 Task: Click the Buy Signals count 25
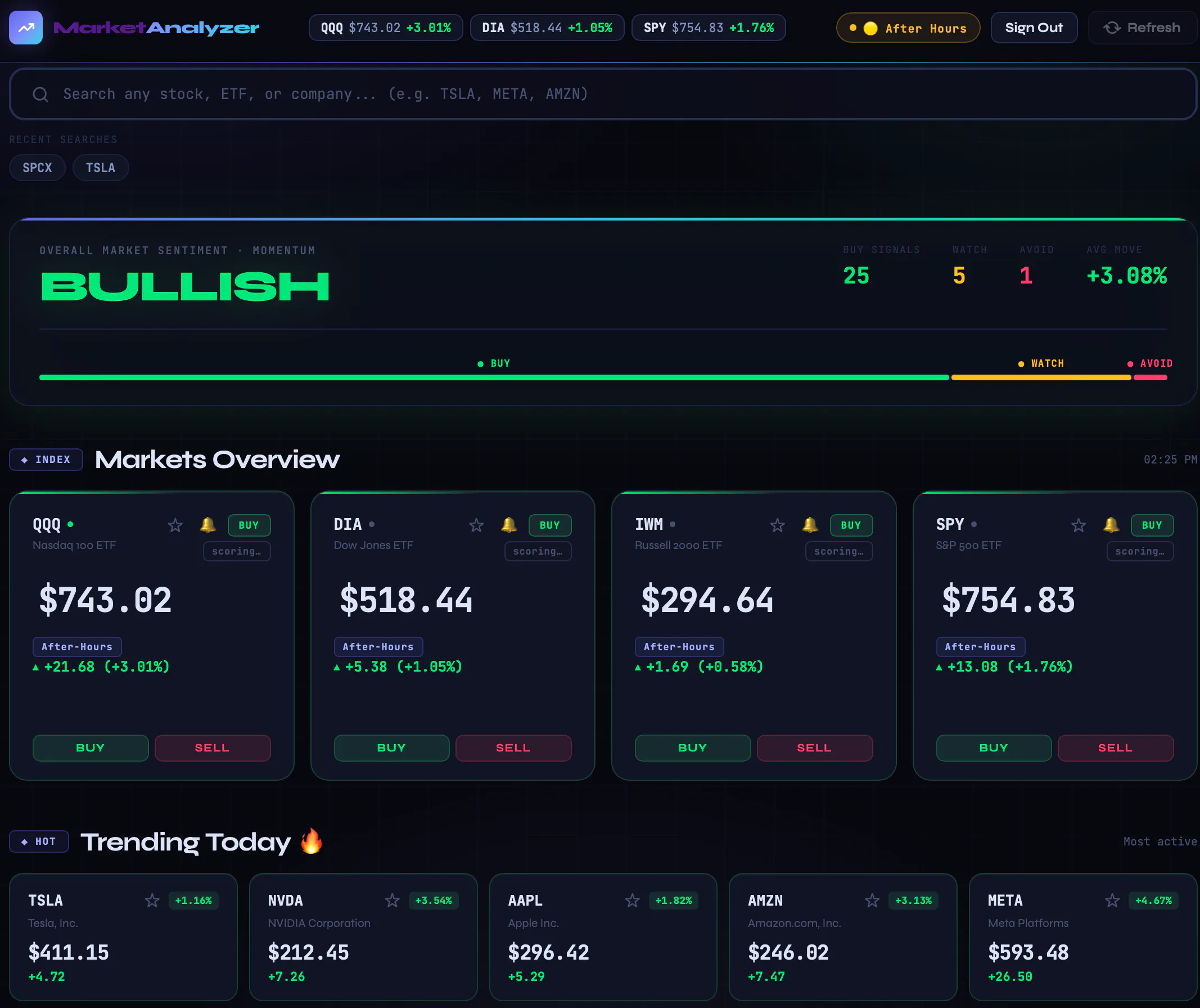(856, 276)
